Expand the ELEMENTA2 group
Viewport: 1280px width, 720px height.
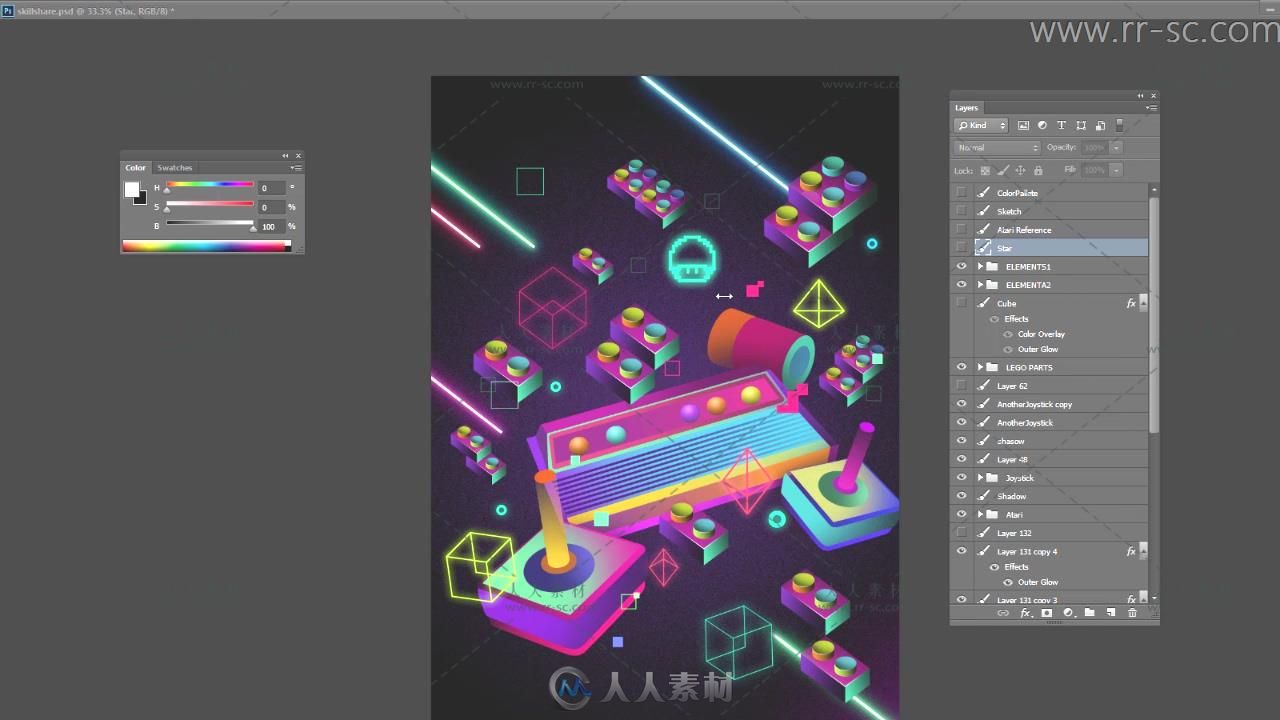[980, 285]
